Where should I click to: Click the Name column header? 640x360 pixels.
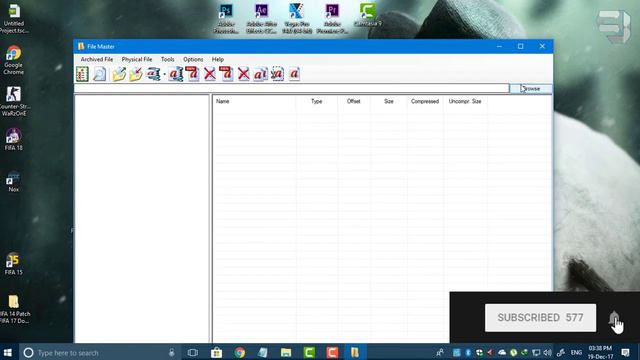click(x=254, y=101)
